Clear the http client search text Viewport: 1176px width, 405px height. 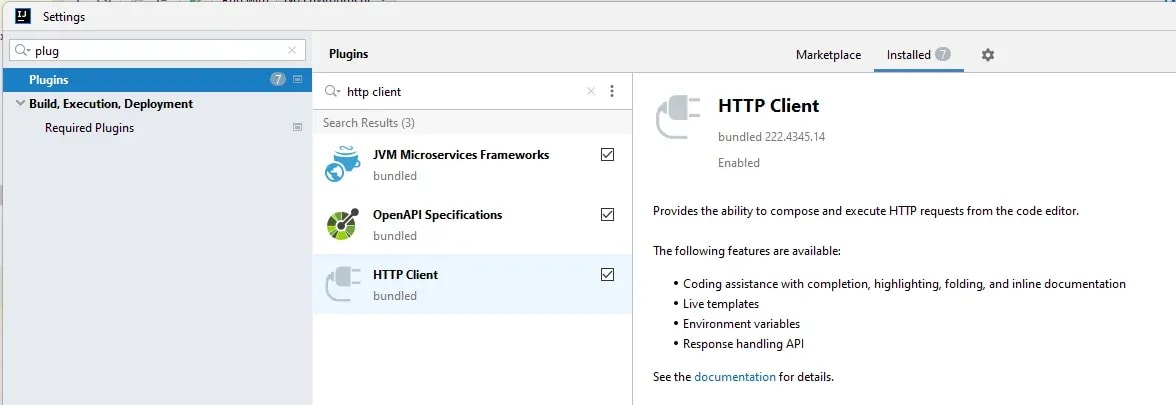pyautogui.click(x=591, y=91)
